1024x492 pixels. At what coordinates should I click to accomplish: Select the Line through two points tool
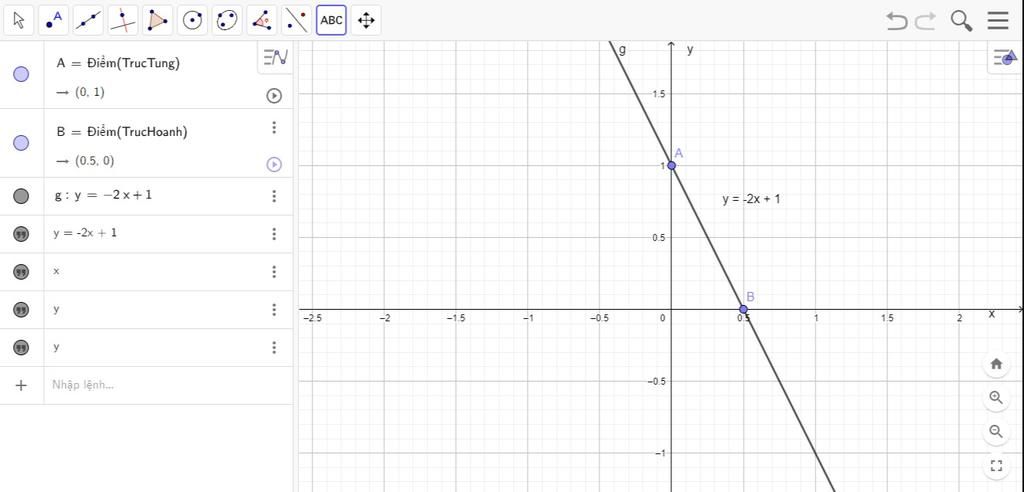[88, 20]
